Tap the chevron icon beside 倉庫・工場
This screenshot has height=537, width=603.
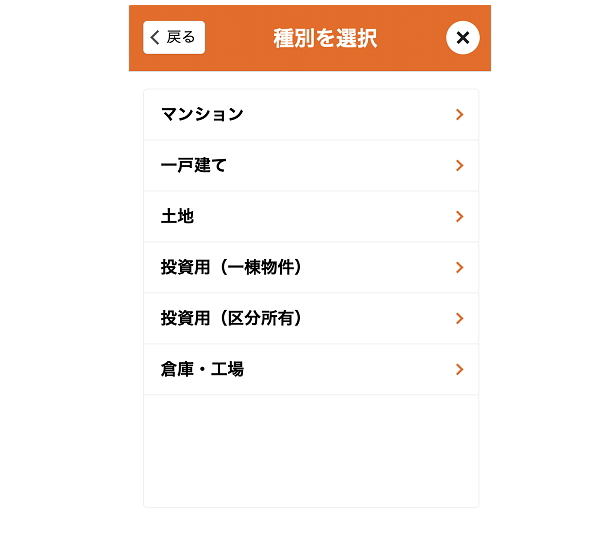[460, 369]
